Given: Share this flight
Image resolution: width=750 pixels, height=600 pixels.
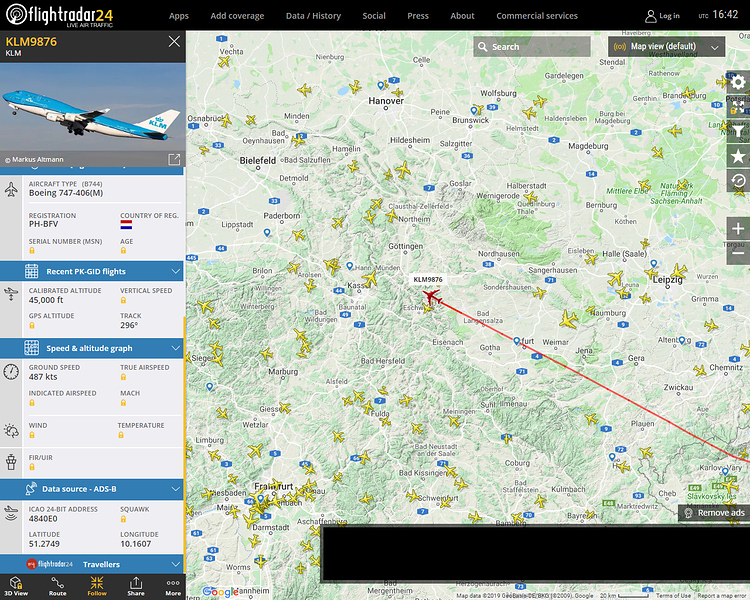Looking at the screenshot, I should tap(136, 587).
